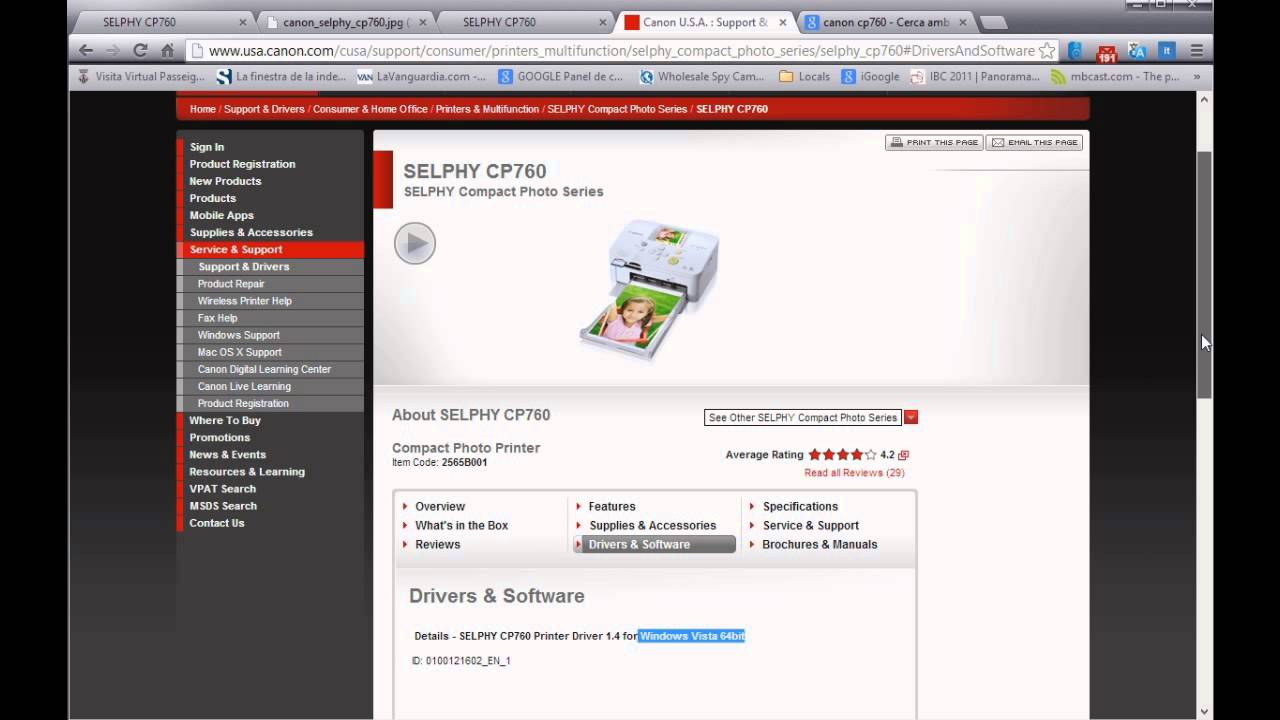
Task: Select the Drivers & Software product tab
Action: click(654, 544)
